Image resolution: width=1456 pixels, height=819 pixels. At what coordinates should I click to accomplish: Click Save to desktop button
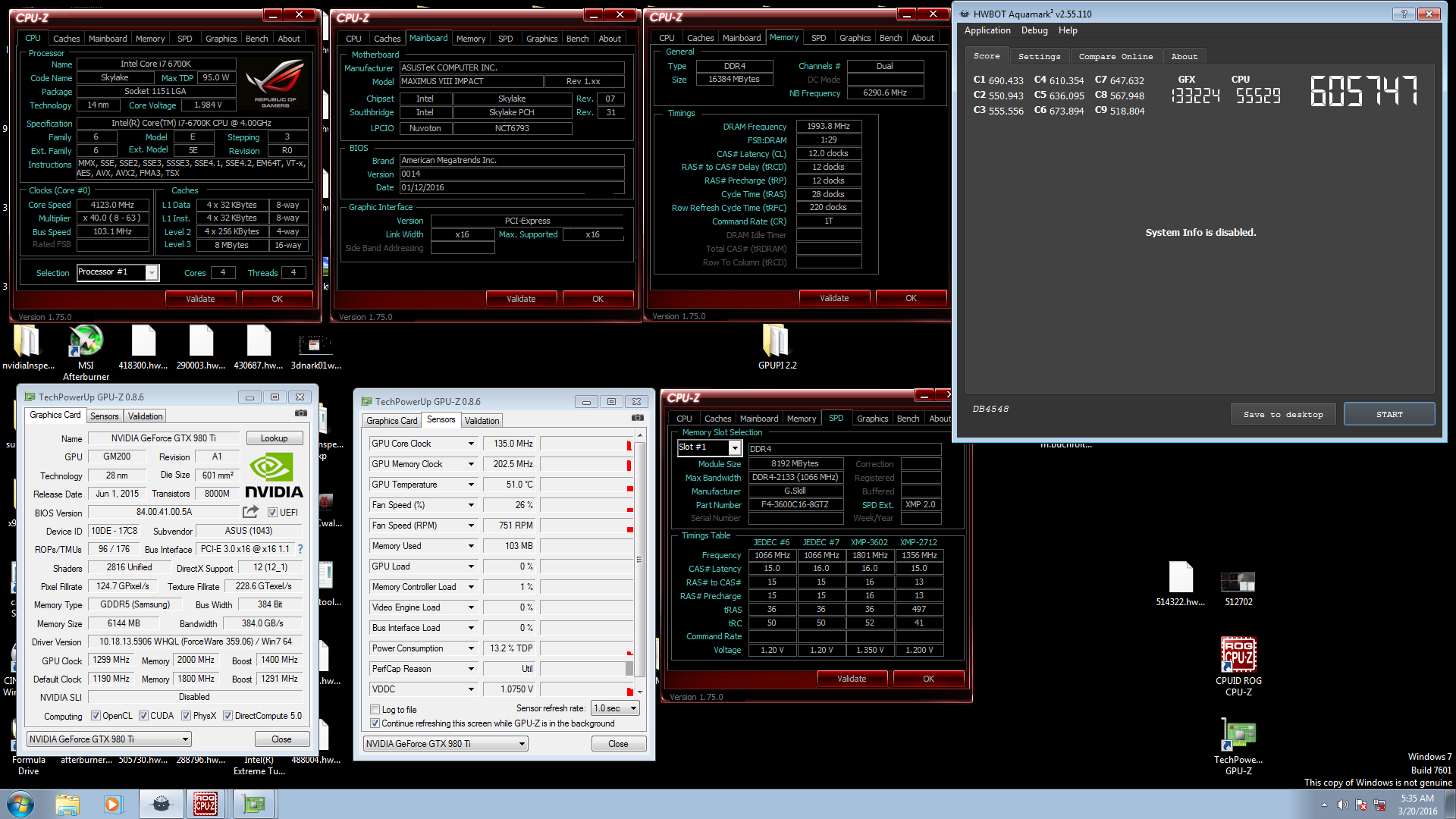[1283, 414]
